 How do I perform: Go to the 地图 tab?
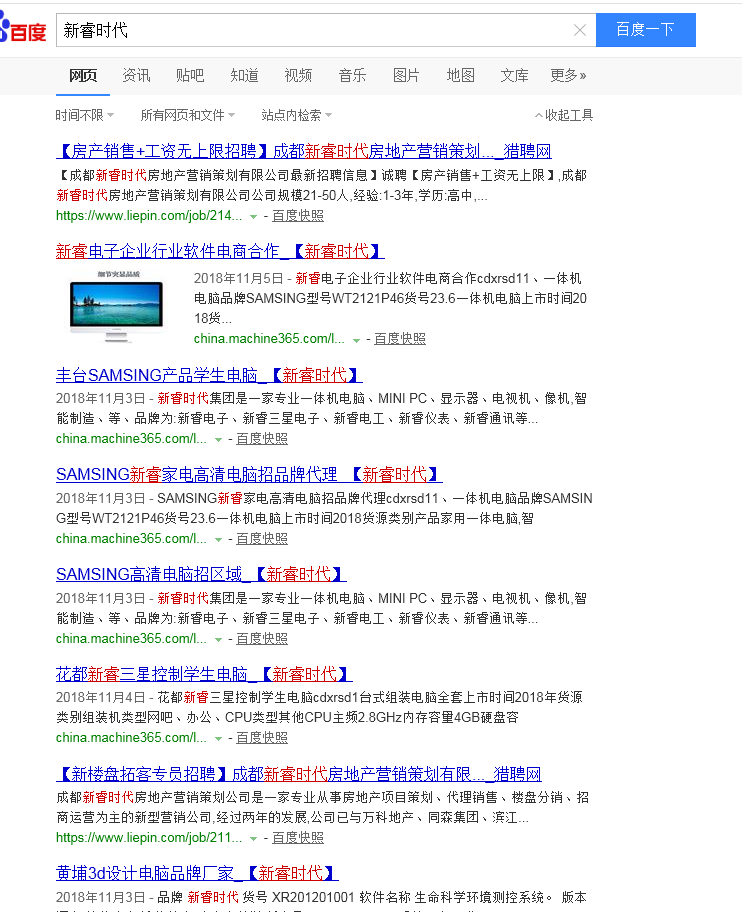[x=461, y=76]
